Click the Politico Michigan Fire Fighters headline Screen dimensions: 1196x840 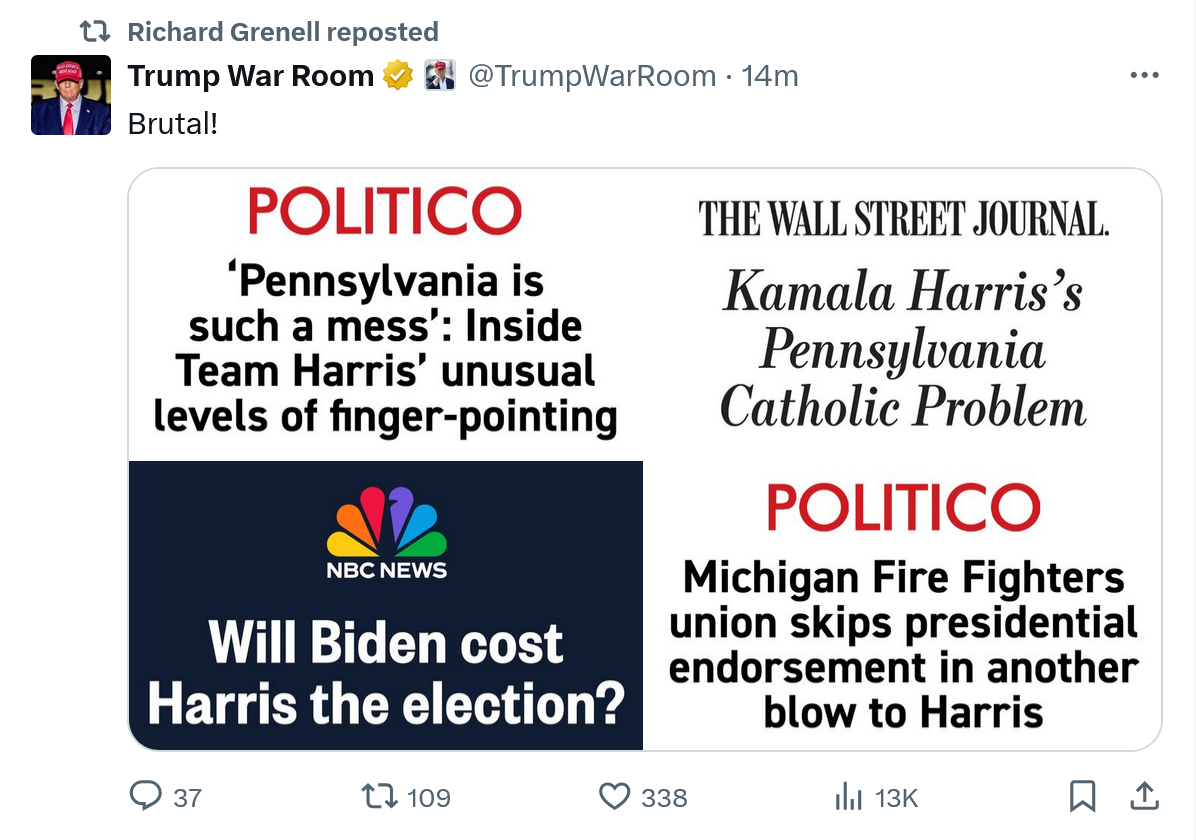point(902,645)
